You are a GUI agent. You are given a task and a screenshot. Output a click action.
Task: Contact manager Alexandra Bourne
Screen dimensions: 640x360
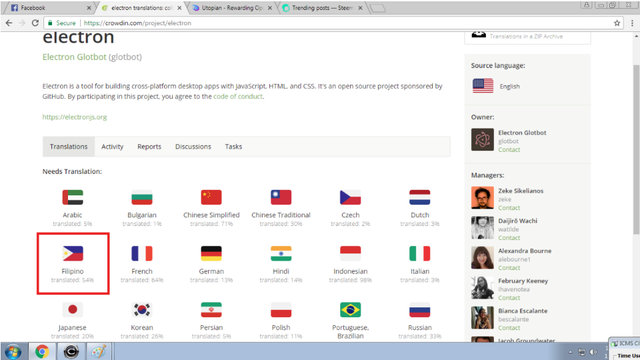509,268
